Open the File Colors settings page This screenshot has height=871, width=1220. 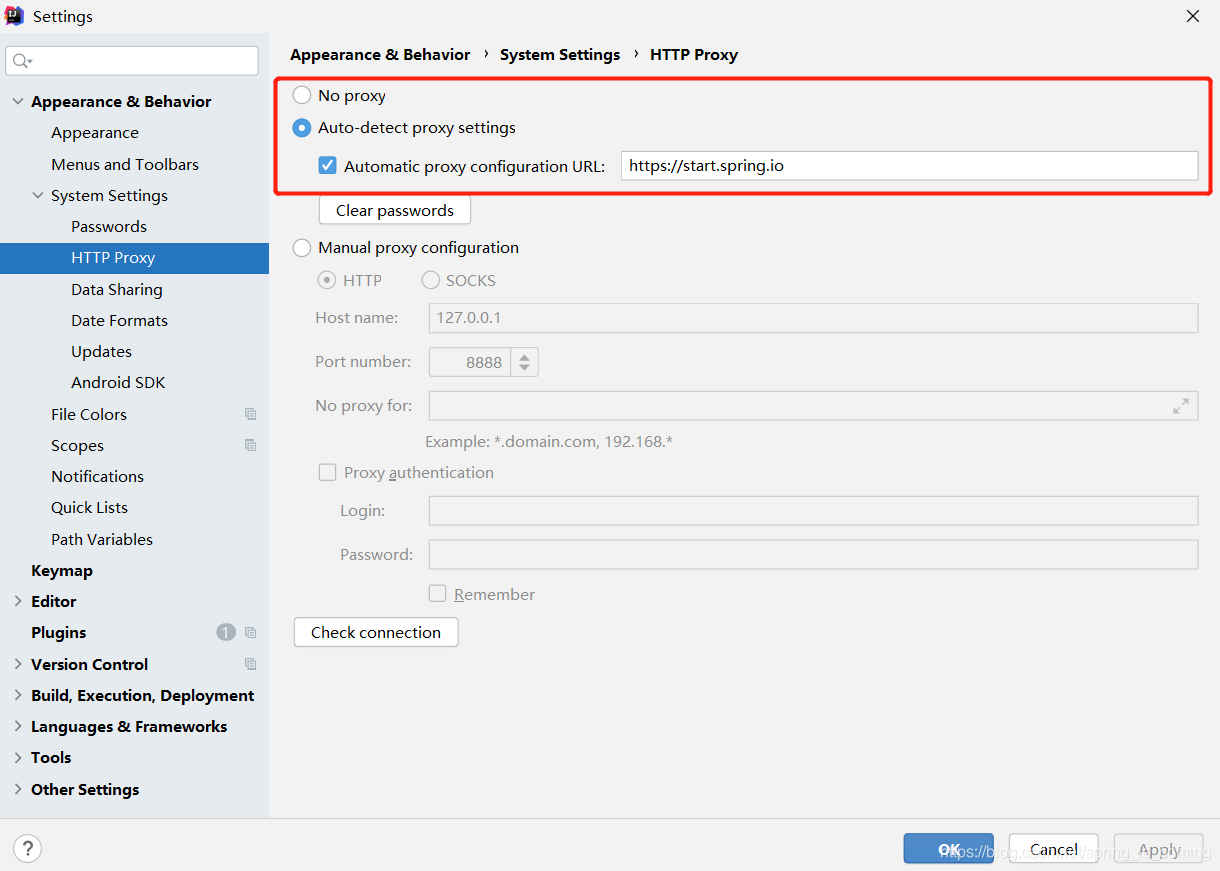pos(89,414)
